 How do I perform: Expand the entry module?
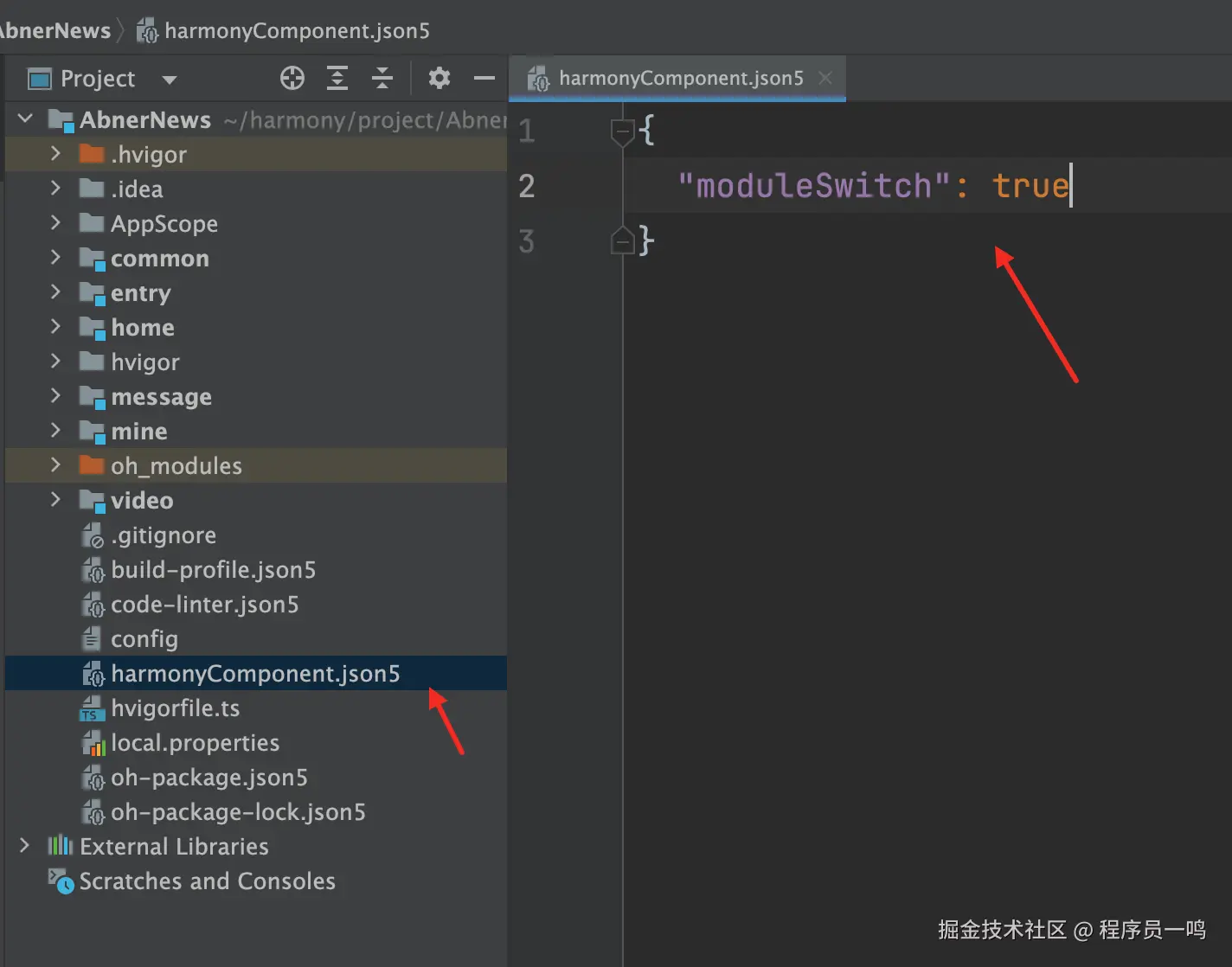55,291
